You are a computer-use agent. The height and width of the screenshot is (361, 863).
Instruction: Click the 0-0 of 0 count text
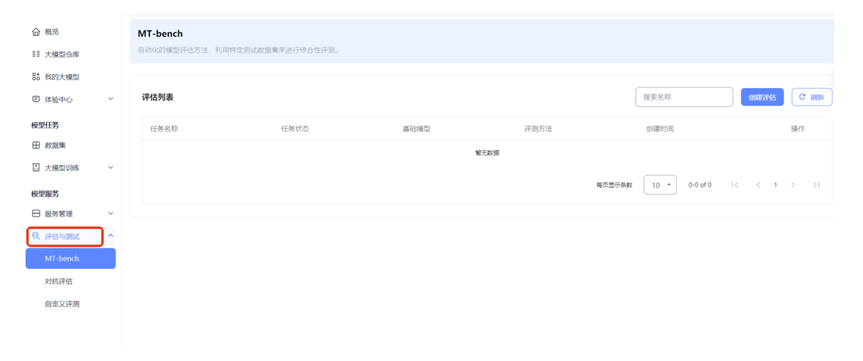(700, 185)
